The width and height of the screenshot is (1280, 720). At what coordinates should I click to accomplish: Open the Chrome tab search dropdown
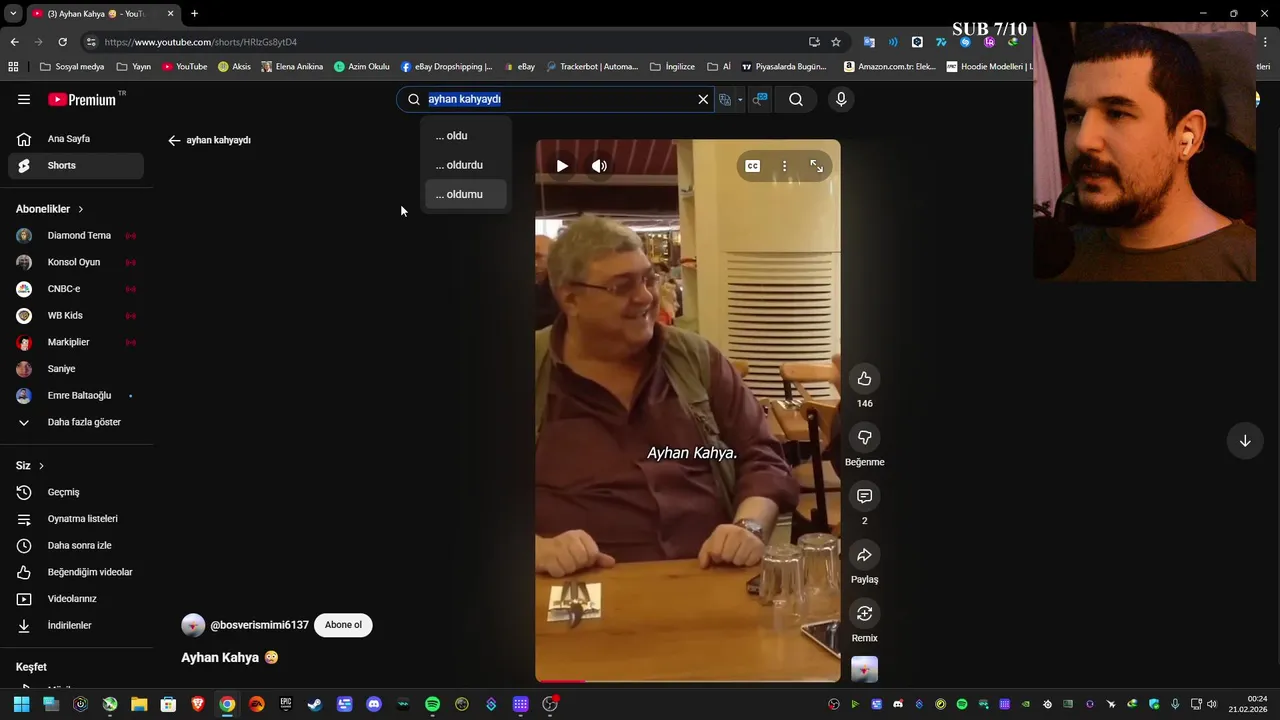(x=12, y=13)
